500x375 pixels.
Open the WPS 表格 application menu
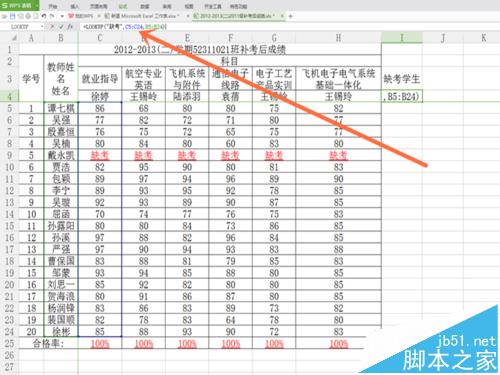[17, 5]
